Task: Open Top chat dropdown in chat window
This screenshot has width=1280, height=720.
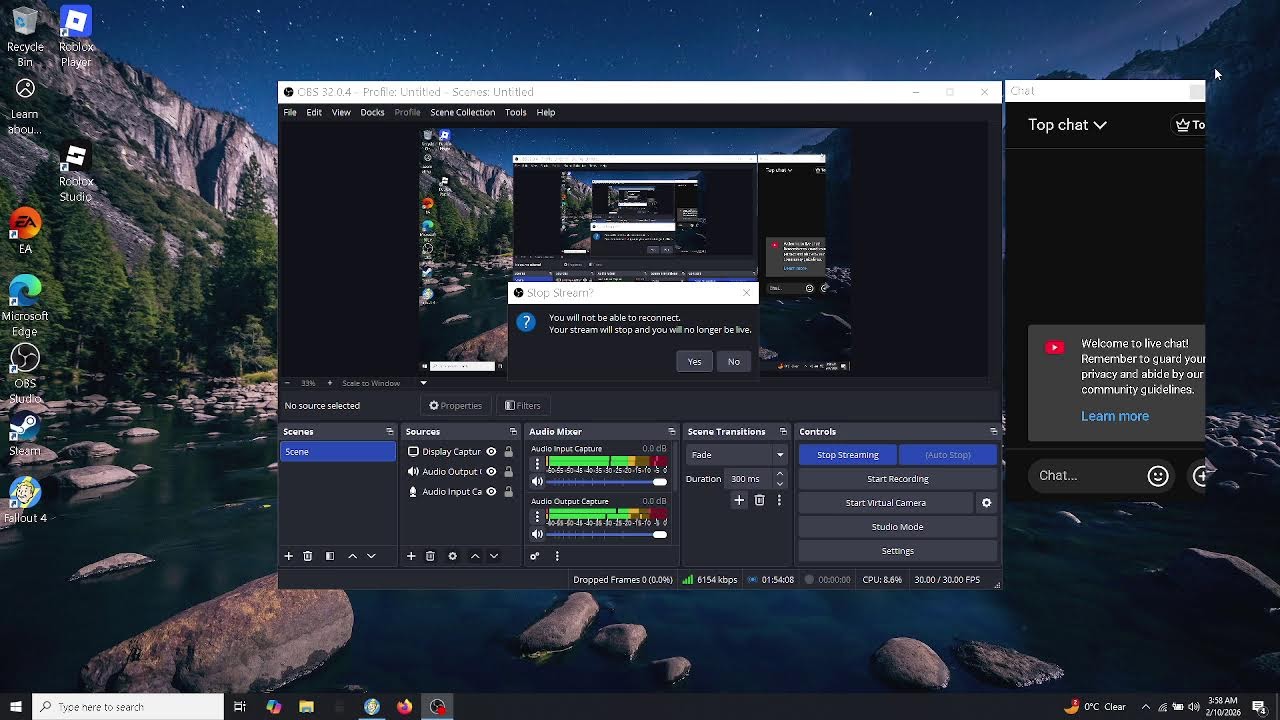Action: (1068, 125)
